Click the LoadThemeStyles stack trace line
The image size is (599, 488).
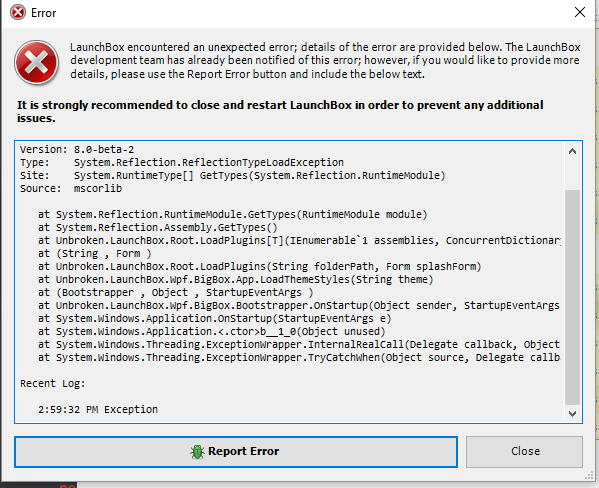point(236,279)
